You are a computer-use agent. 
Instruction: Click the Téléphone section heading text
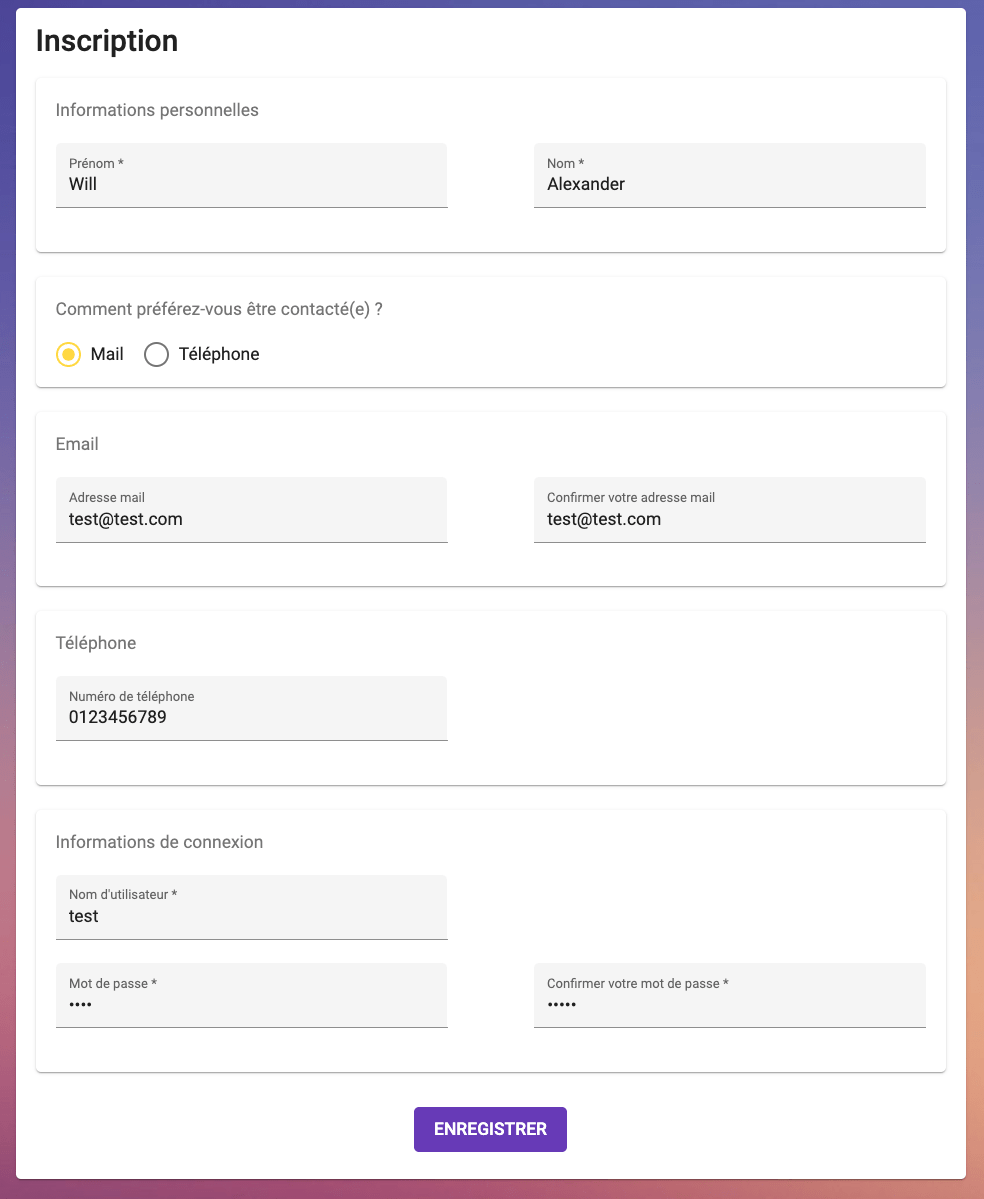96,643
